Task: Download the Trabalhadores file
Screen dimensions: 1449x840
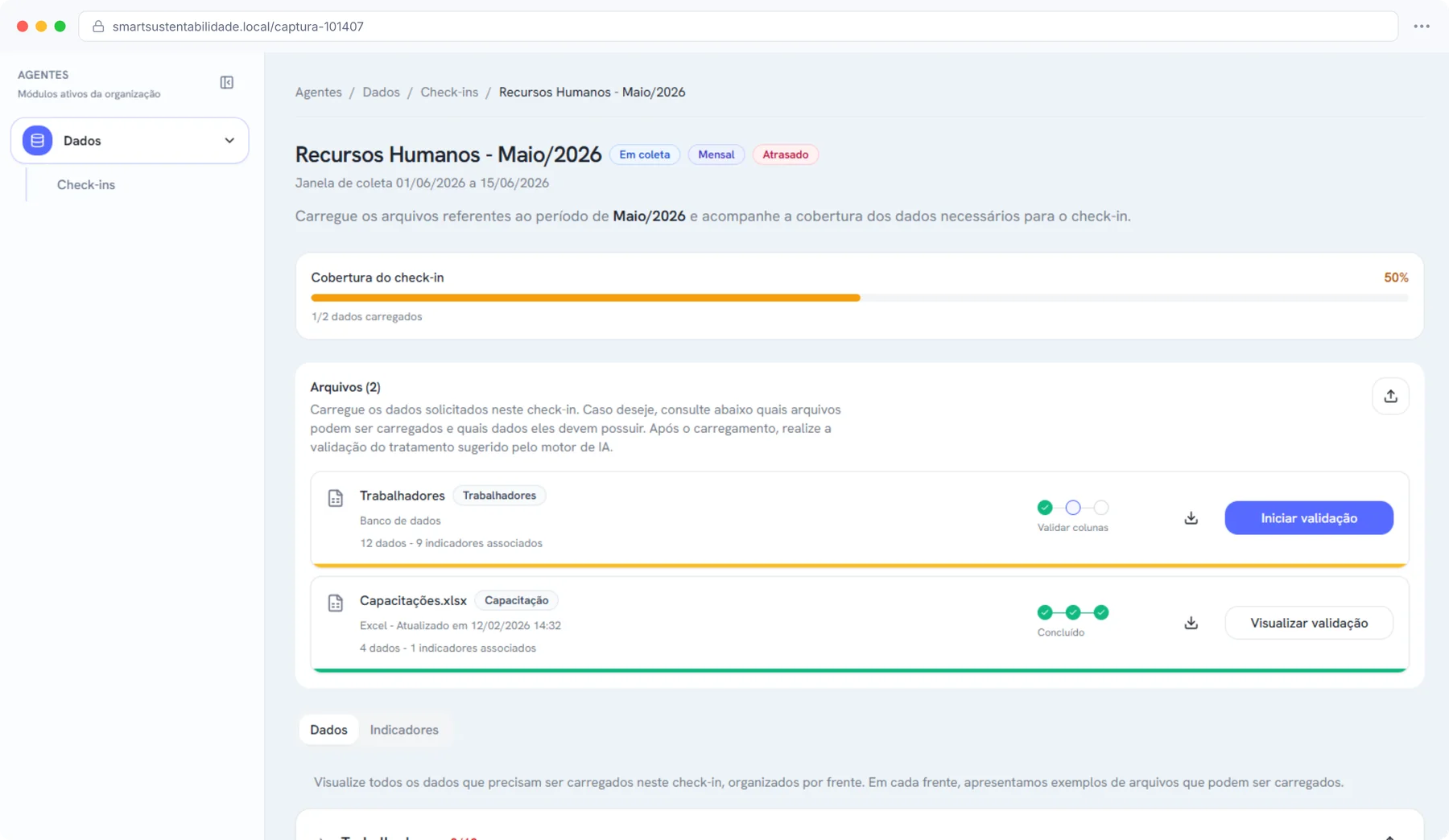Action: point(1191,518)
